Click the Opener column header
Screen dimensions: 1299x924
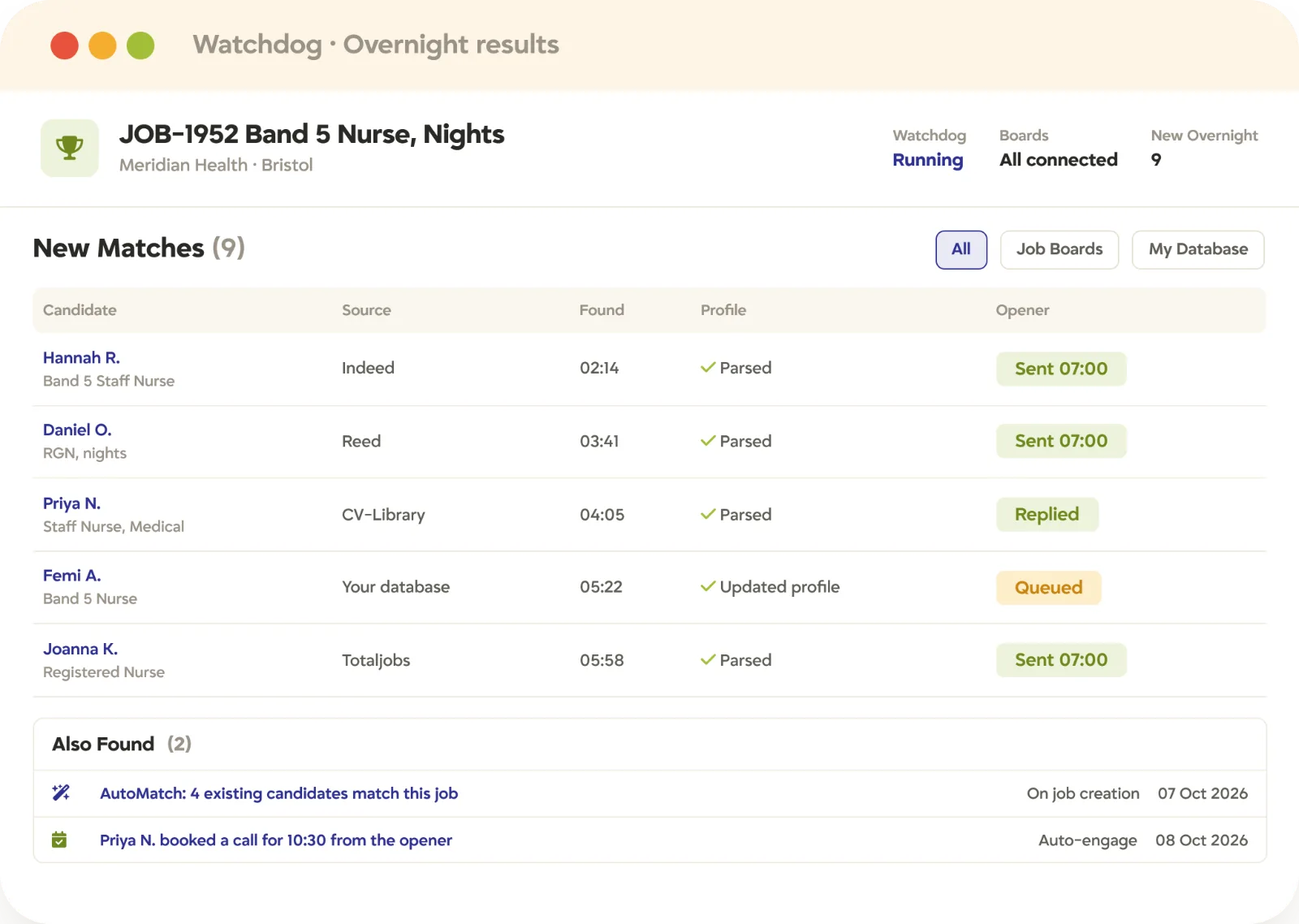[x=1022, y=310]
